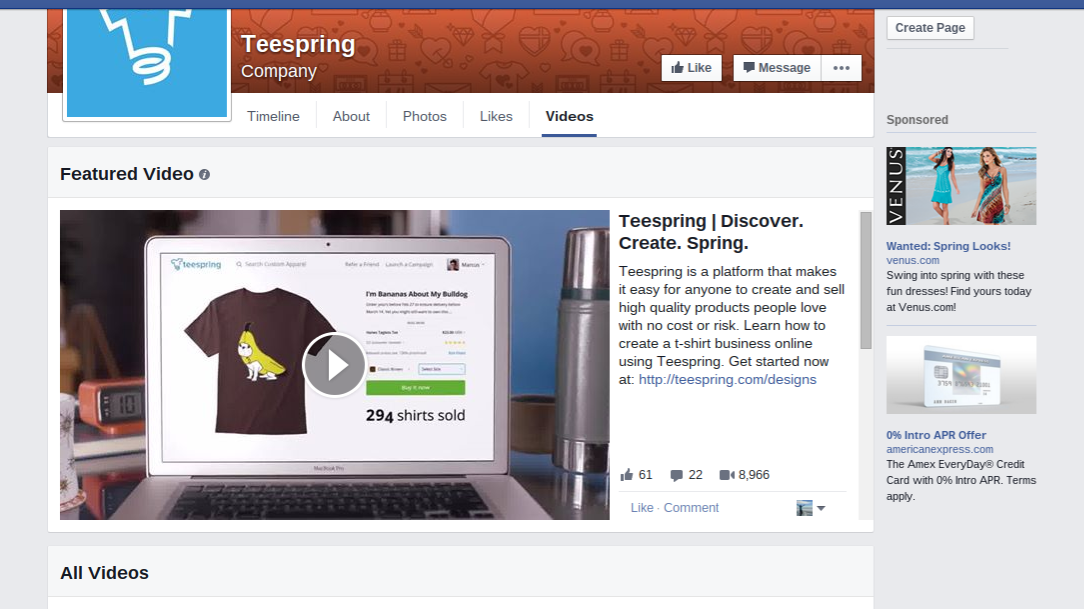Play the featured Teespring video
This screenshot has height=609, width=1084.
[x=334, y=364]
